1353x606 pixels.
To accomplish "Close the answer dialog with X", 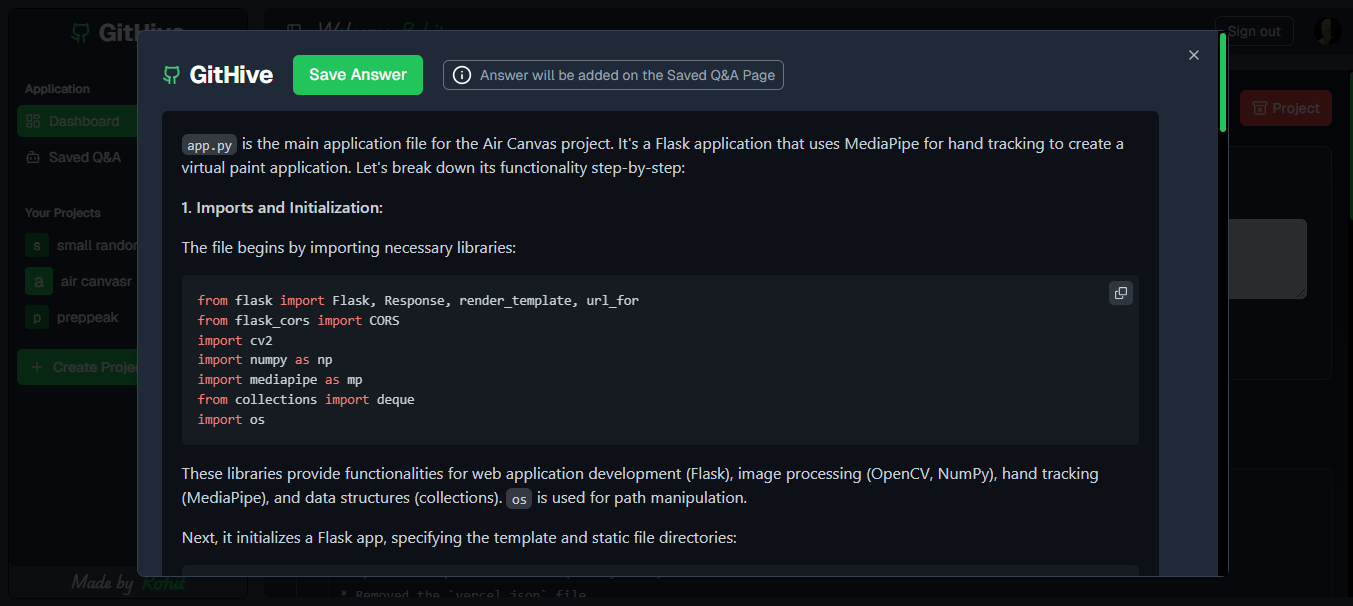I will tap(1193, 55).
